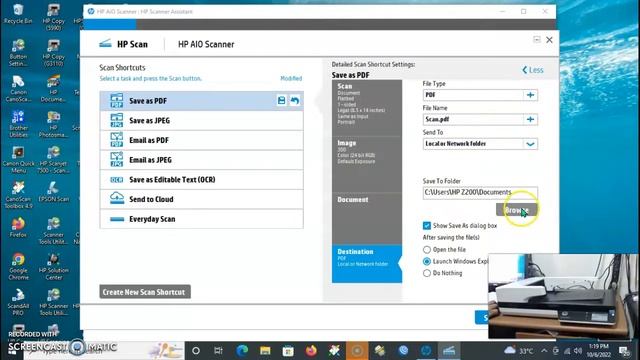Click the Save To Folder path field
The width and height of the screenshot is (640, 360).
click(480, 192)
